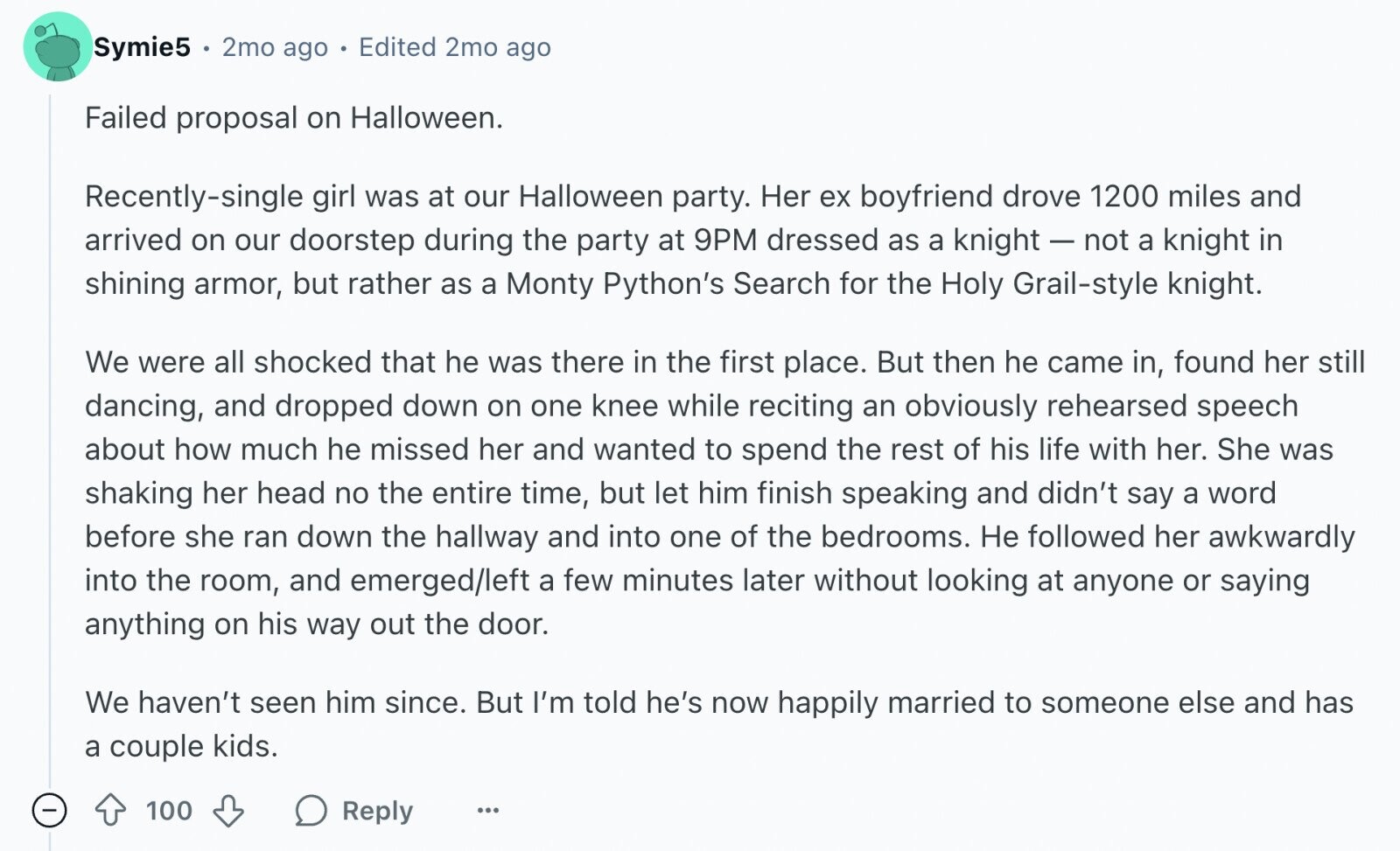Click the speech bubble reply icon
Screen dimensions: 1400x851
tap(311, 811)
